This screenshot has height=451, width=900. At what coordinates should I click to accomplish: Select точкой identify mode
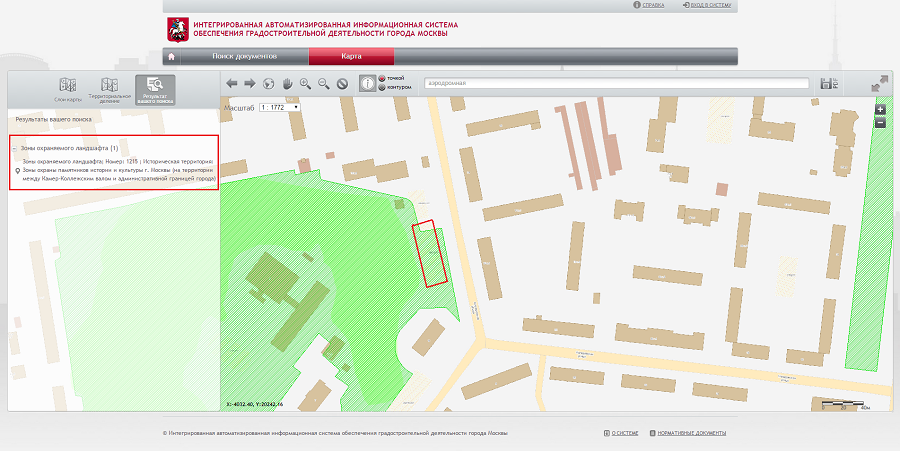[391, 78]
